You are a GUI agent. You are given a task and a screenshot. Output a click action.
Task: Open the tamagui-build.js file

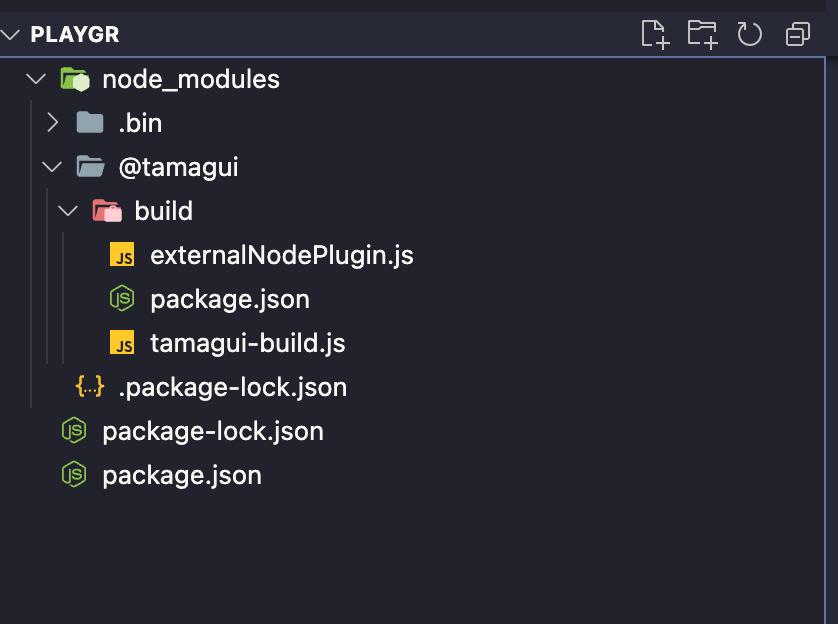tap(249, 342)
